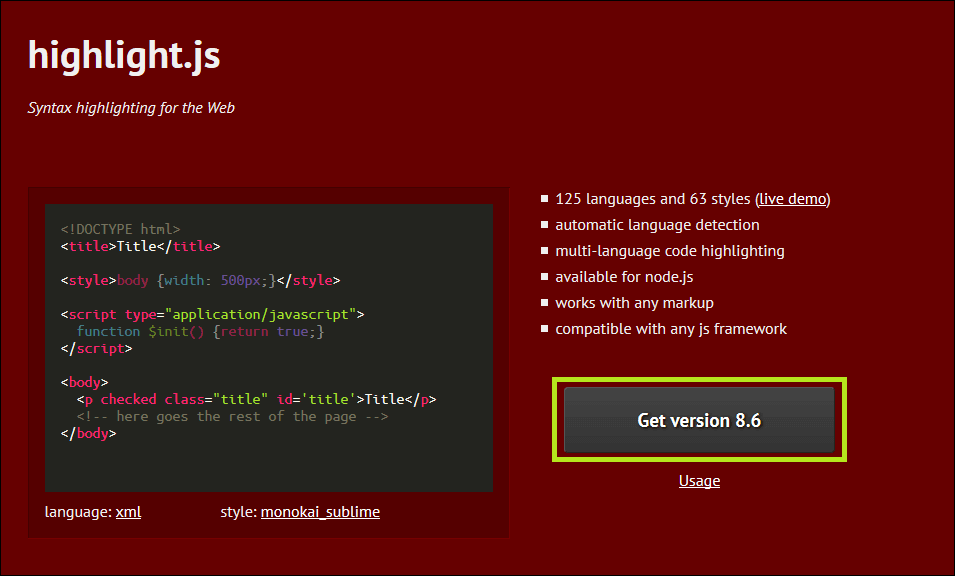Click the 'function $init()' code line
This screenshot has height=576, width=955.
click(200, 331)
